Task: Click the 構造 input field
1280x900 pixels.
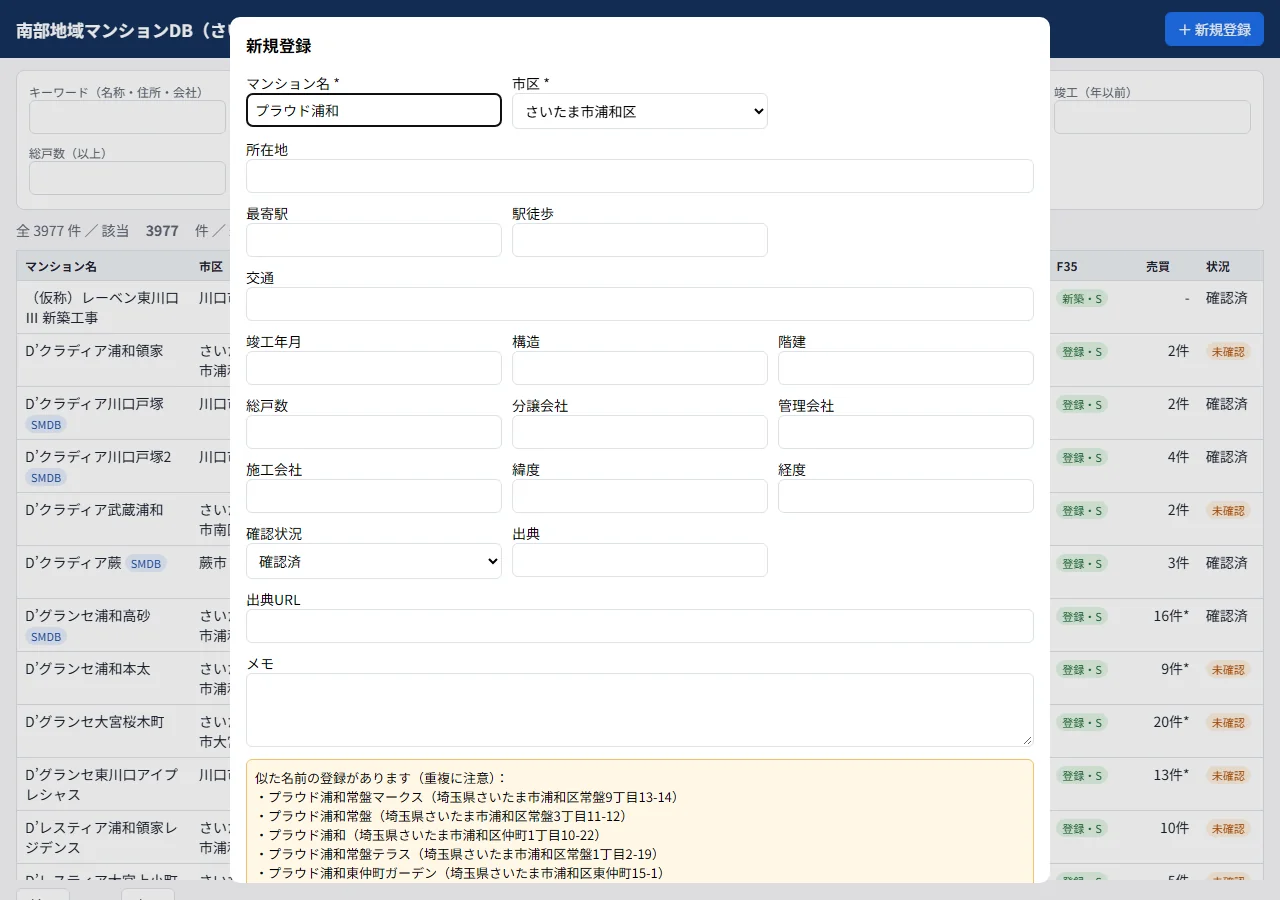Action: point(640,368)
